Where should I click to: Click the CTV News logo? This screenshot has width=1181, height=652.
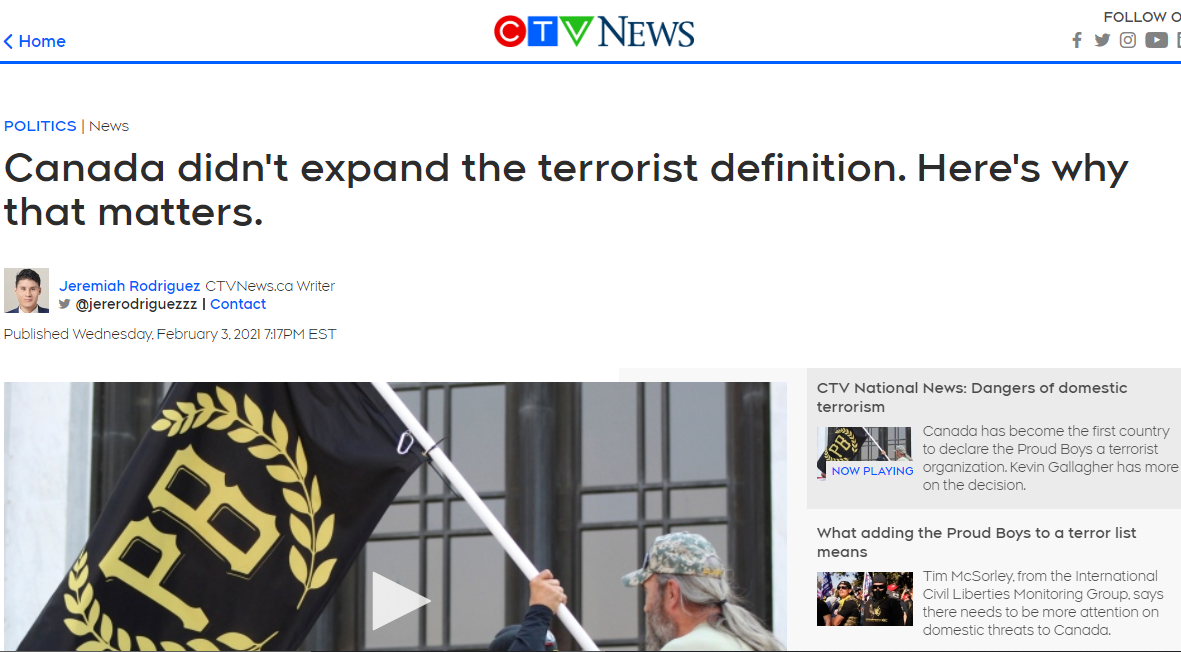tap(594, 32)
